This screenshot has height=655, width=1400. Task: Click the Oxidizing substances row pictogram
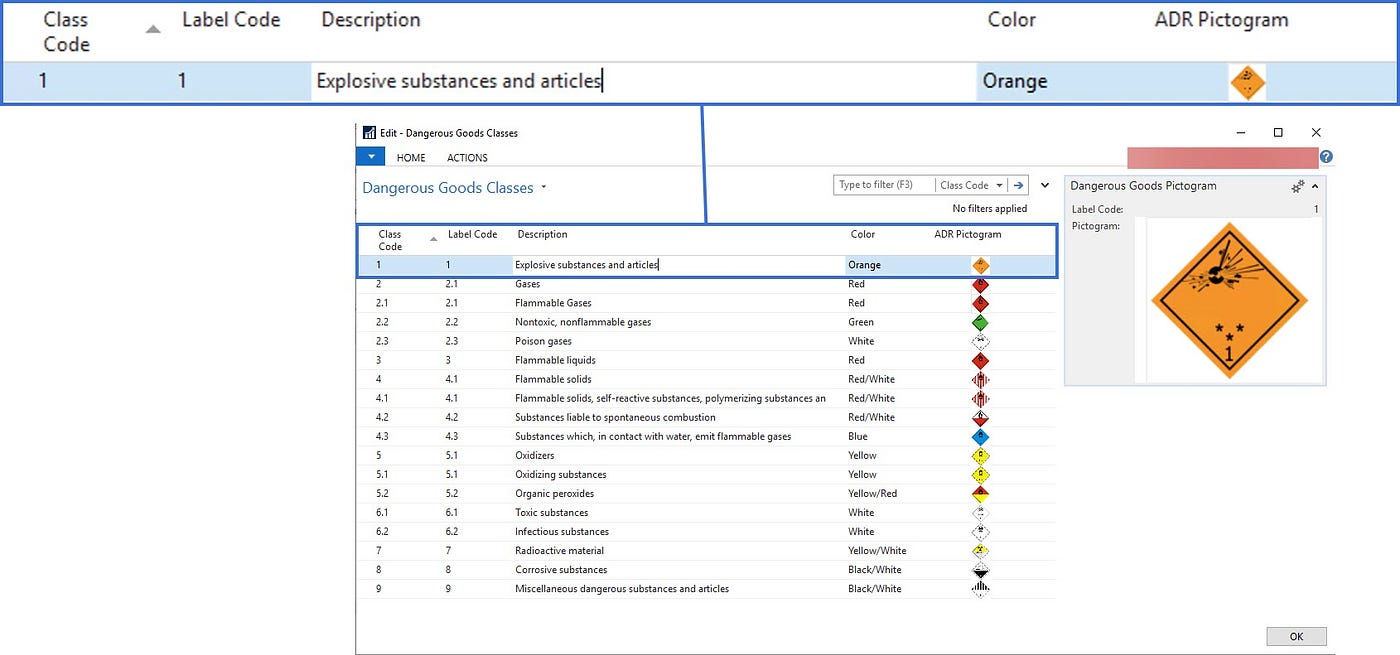pos(981,474)
